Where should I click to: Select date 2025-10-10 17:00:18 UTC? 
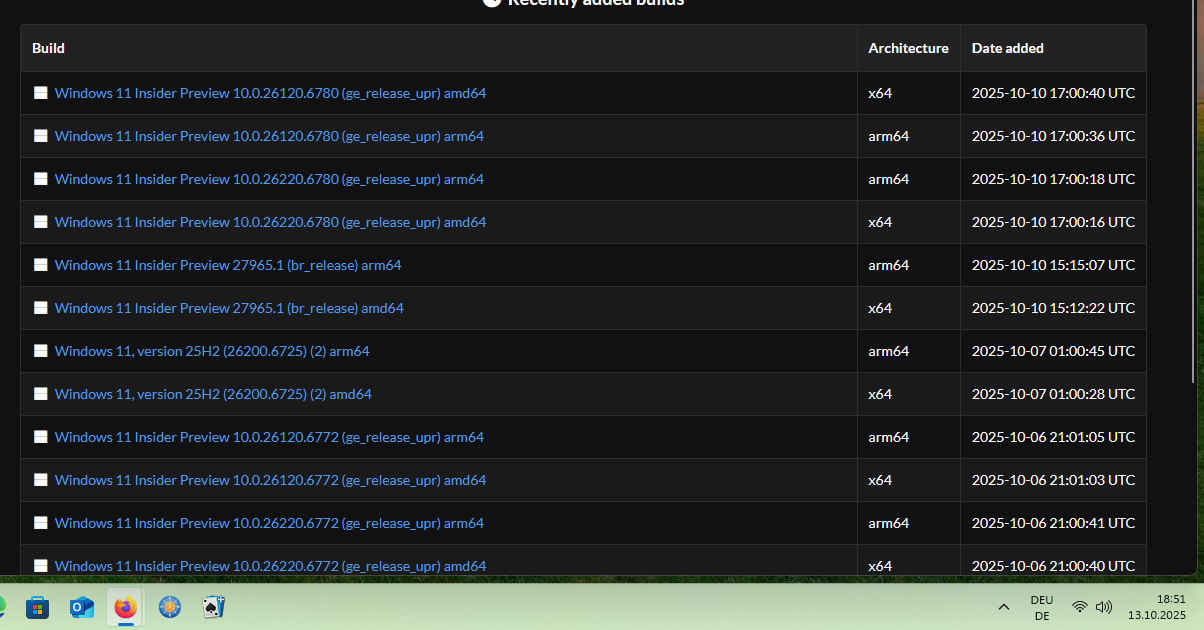coord(1053,179)
